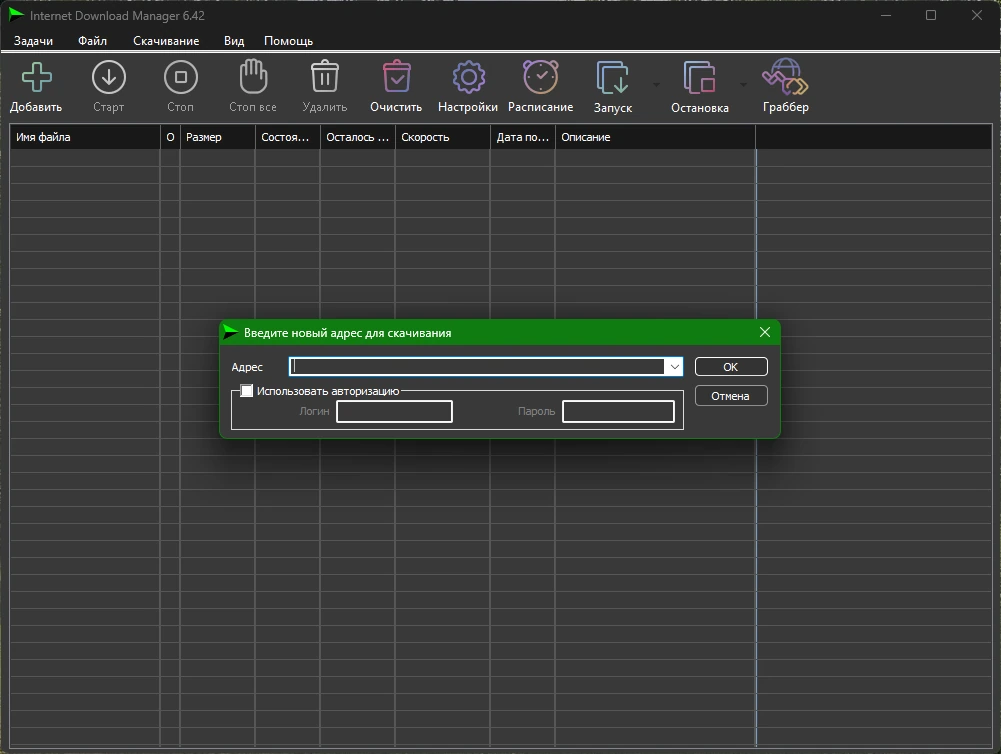
Task: Open the Адрес history dropdown arrow
Action: 674,366
